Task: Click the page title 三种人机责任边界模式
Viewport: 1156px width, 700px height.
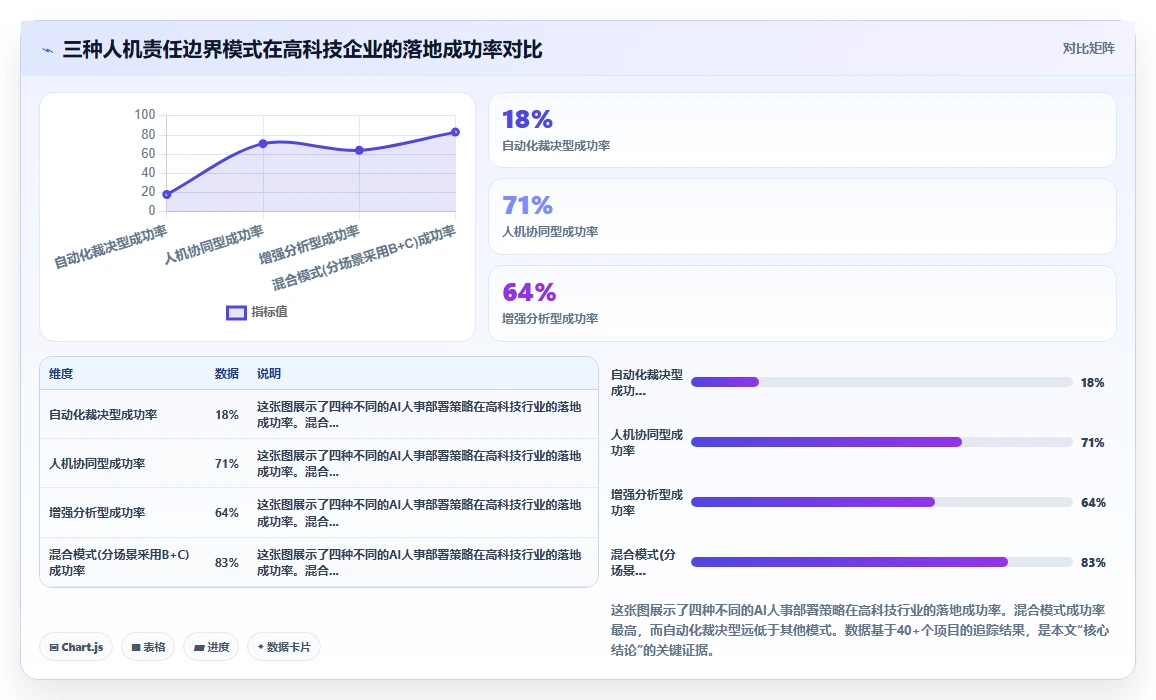Action: pos(302,49)
